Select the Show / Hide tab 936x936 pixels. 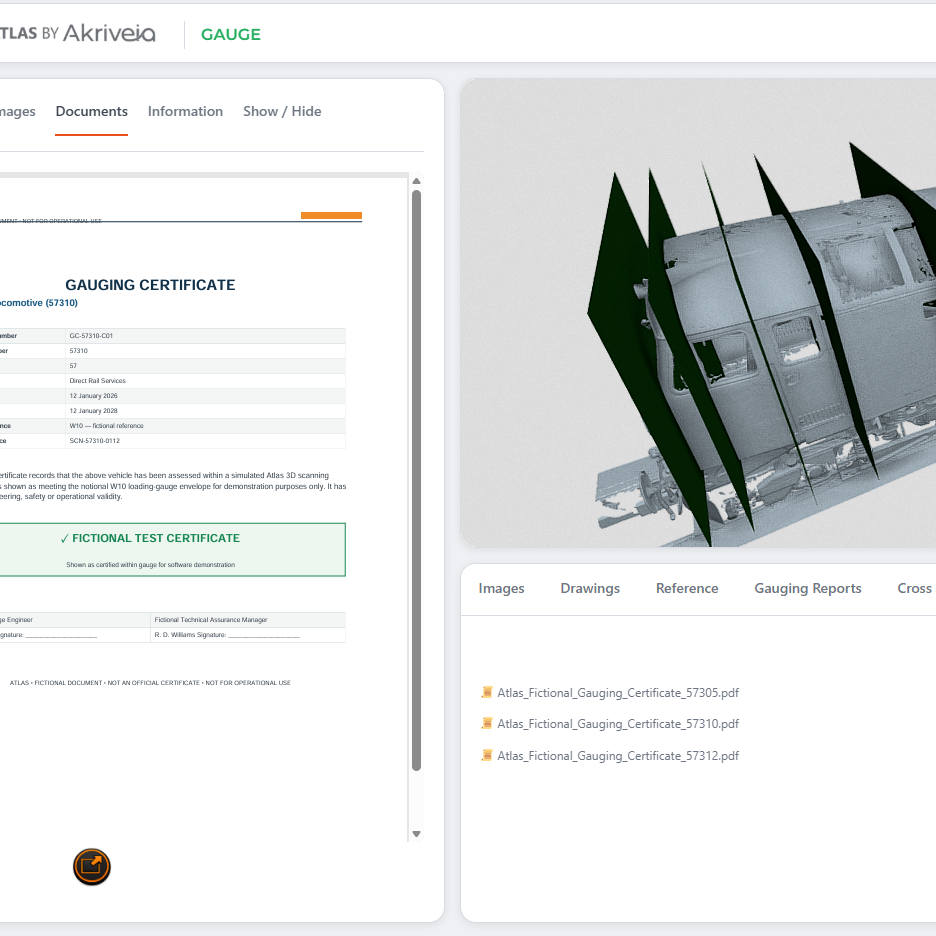point(282,112)
